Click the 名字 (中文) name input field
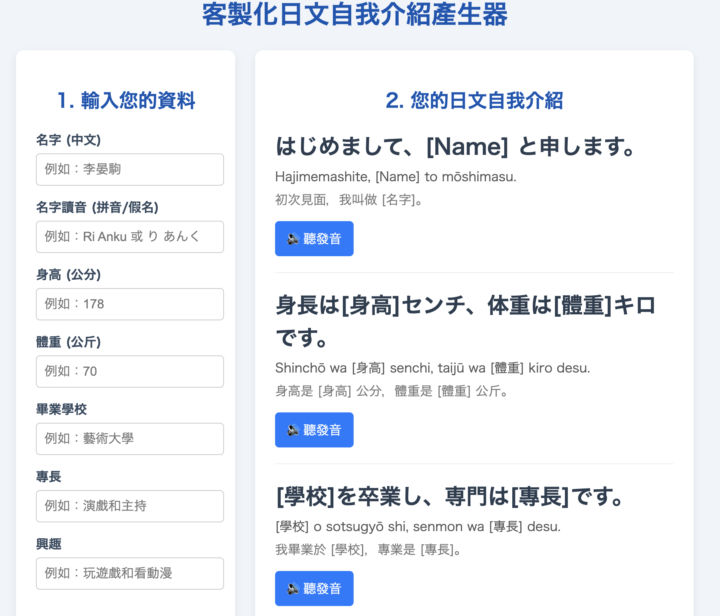Image resolution: width=720 pixels, height=616 pixels. tap(130, 169)
